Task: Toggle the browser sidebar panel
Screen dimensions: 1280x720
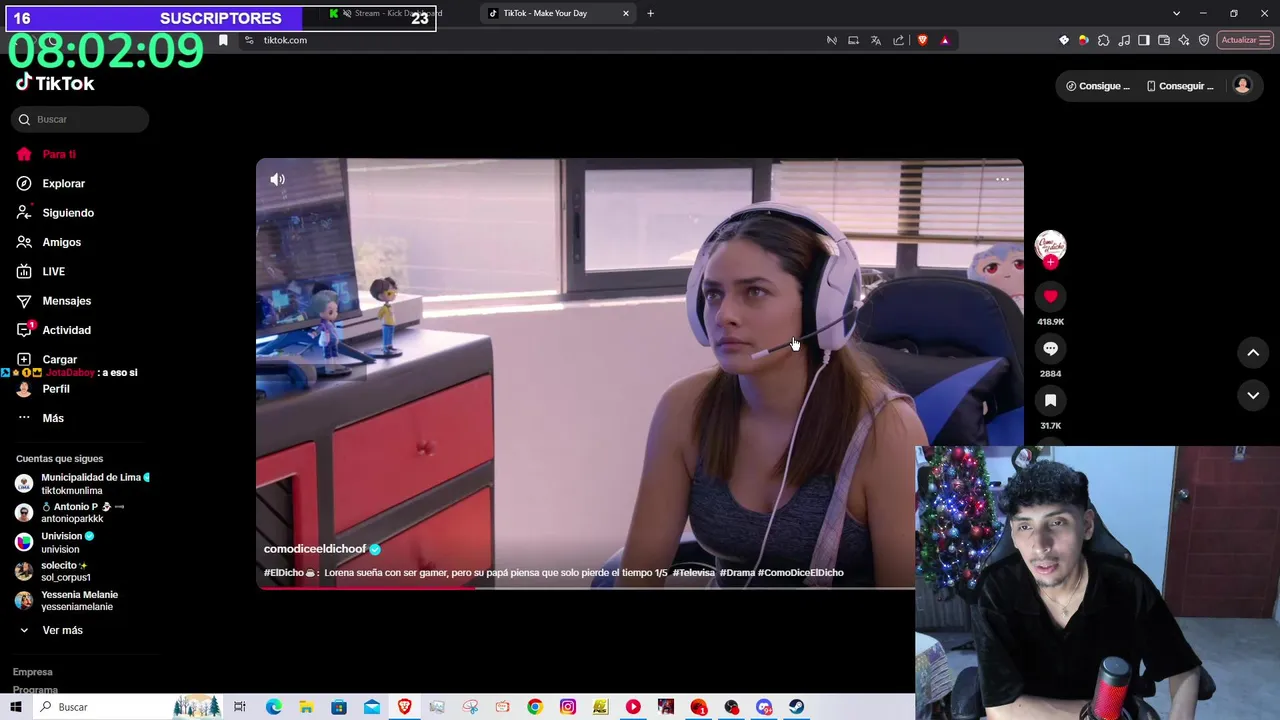Action: 1144,40
